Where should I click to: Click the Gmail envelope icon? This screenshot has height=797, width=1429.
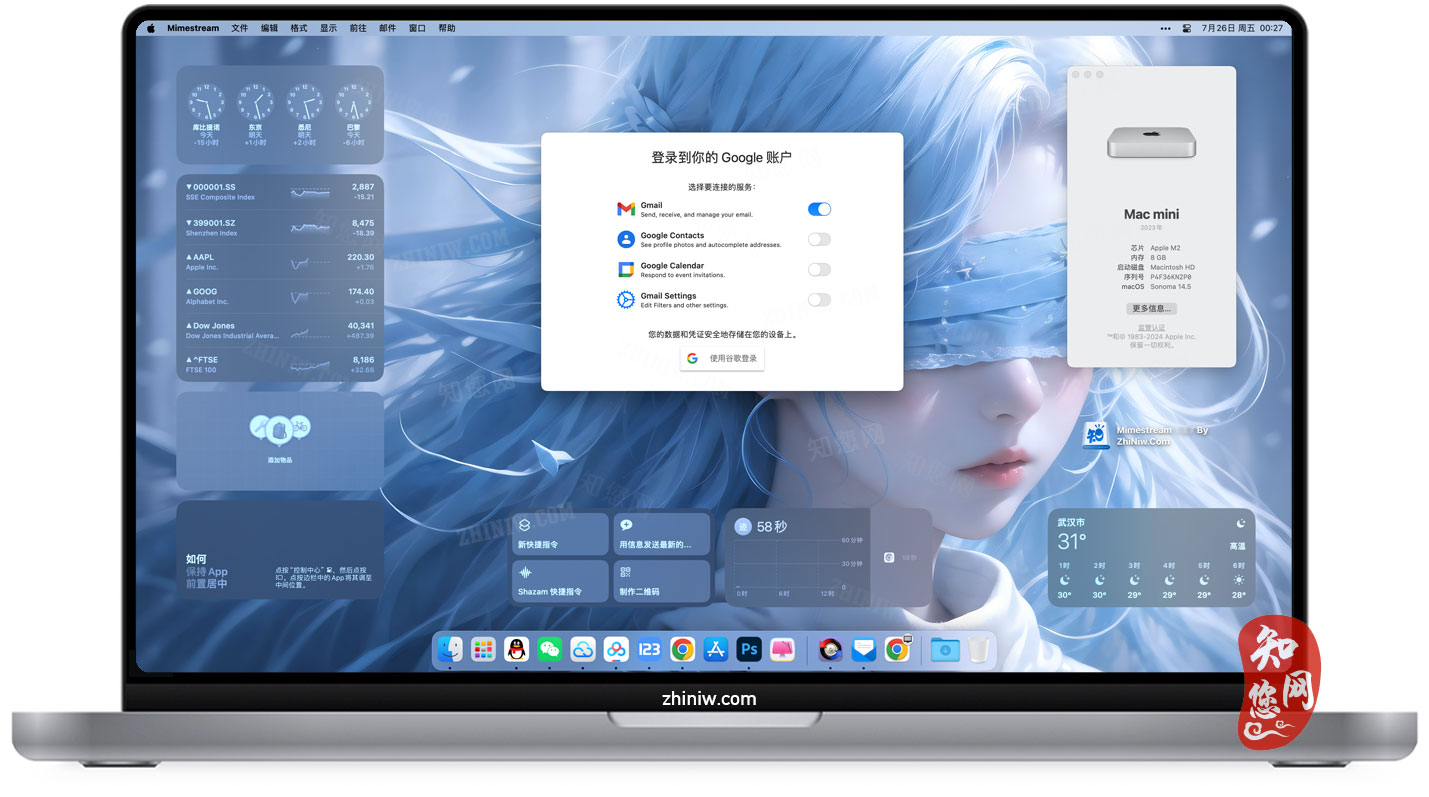click(626, 209)
